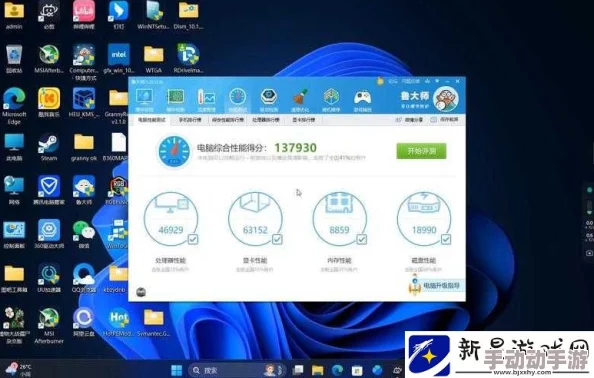This screenshot has width=594, height=378.
Task: Open the WTGA folder on desktop
Action: coord(153,59)
